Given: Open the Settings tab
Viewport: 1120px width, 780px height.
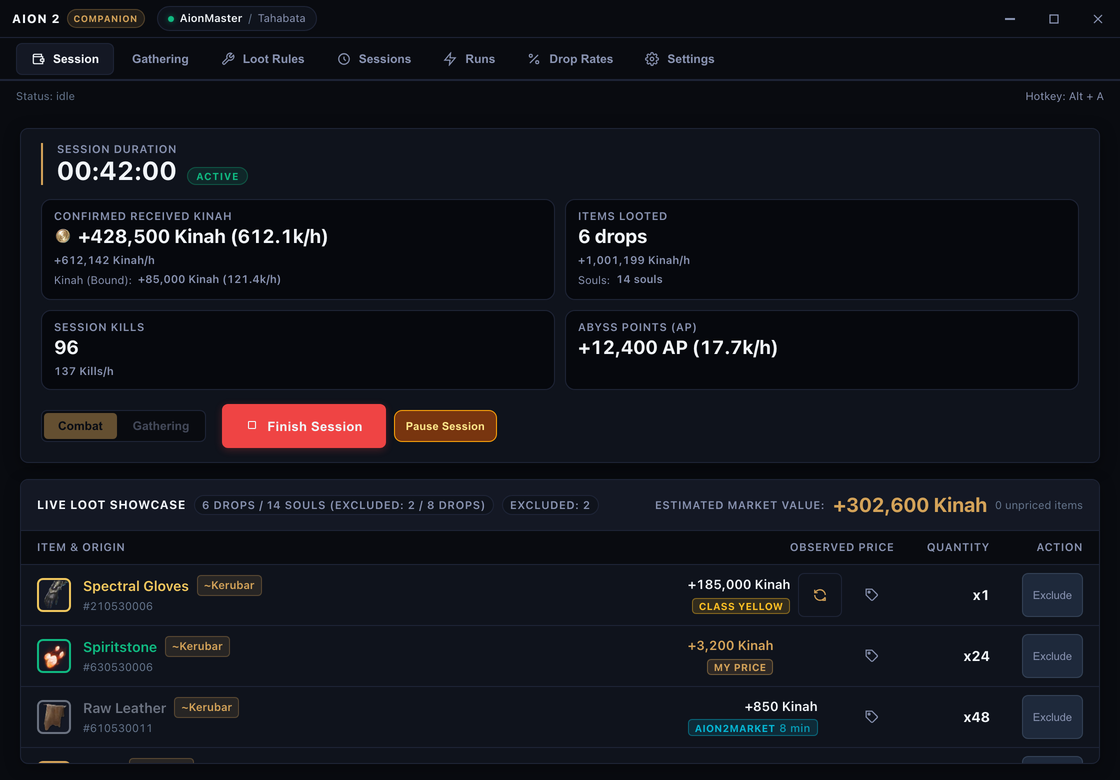Looking at the screenshot, I should [x=679, y=59].
